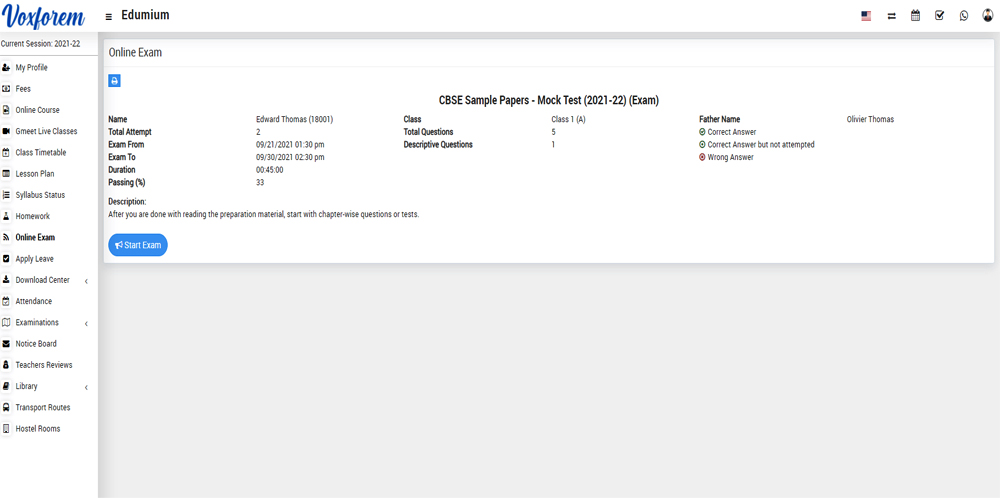The width and height of the screenshot is (1000, 498).
Task: Go to Gmeet Live Classes
Action: [46, 131]
